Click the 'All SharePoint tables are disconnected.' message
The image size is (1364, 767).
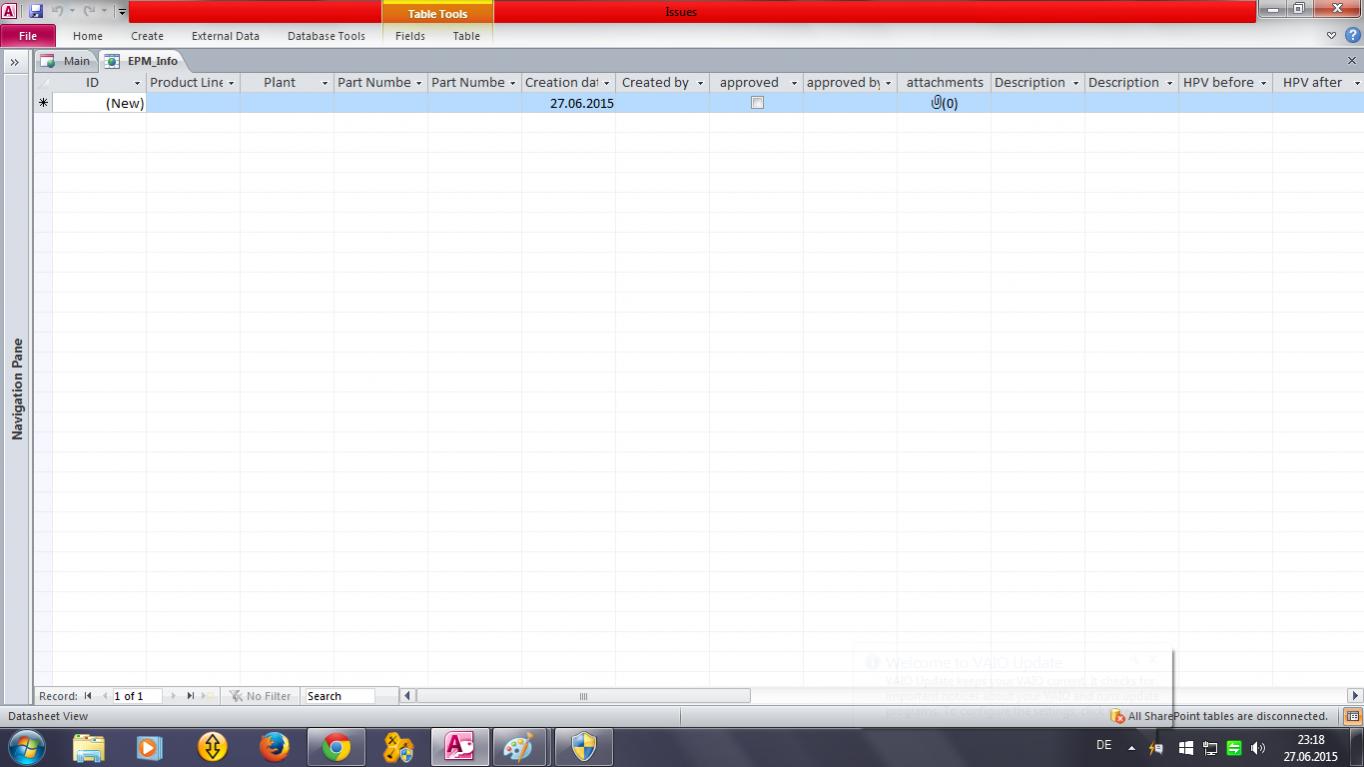pos(1228,716)
